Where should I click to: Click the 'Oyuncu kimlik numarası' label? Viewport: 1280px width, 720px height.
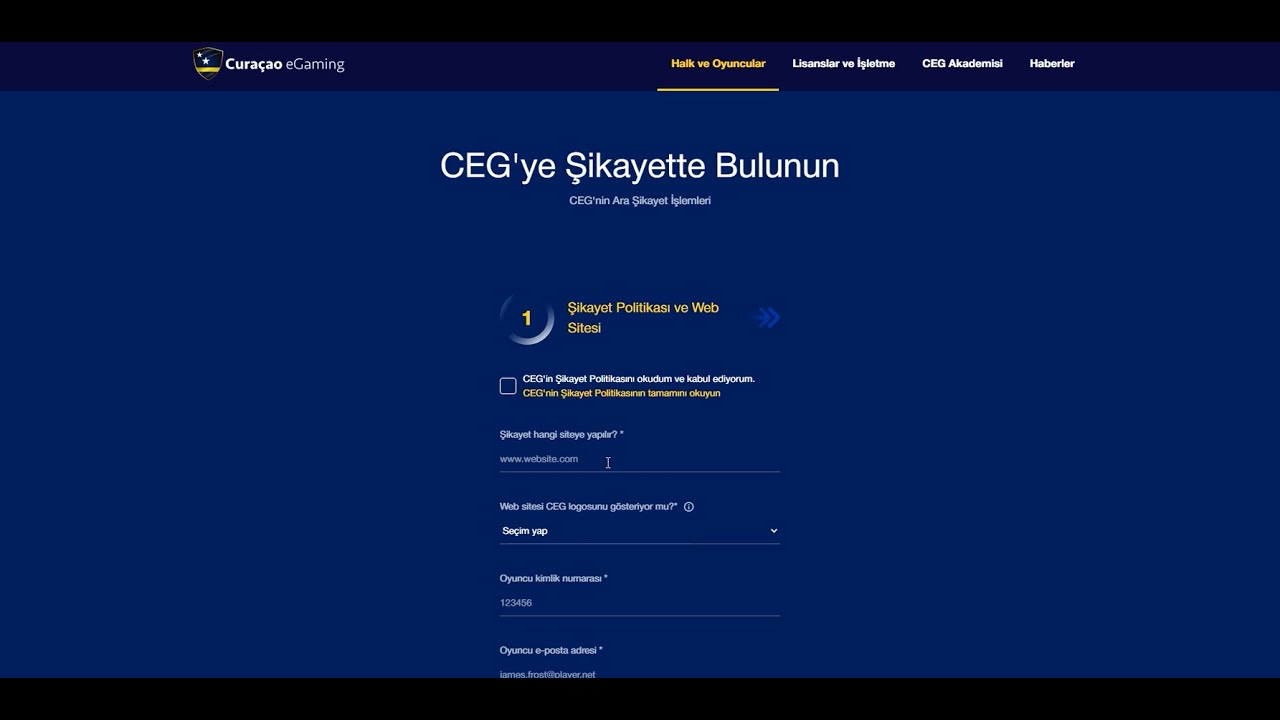pyautogui.click(x=554, y=579)
